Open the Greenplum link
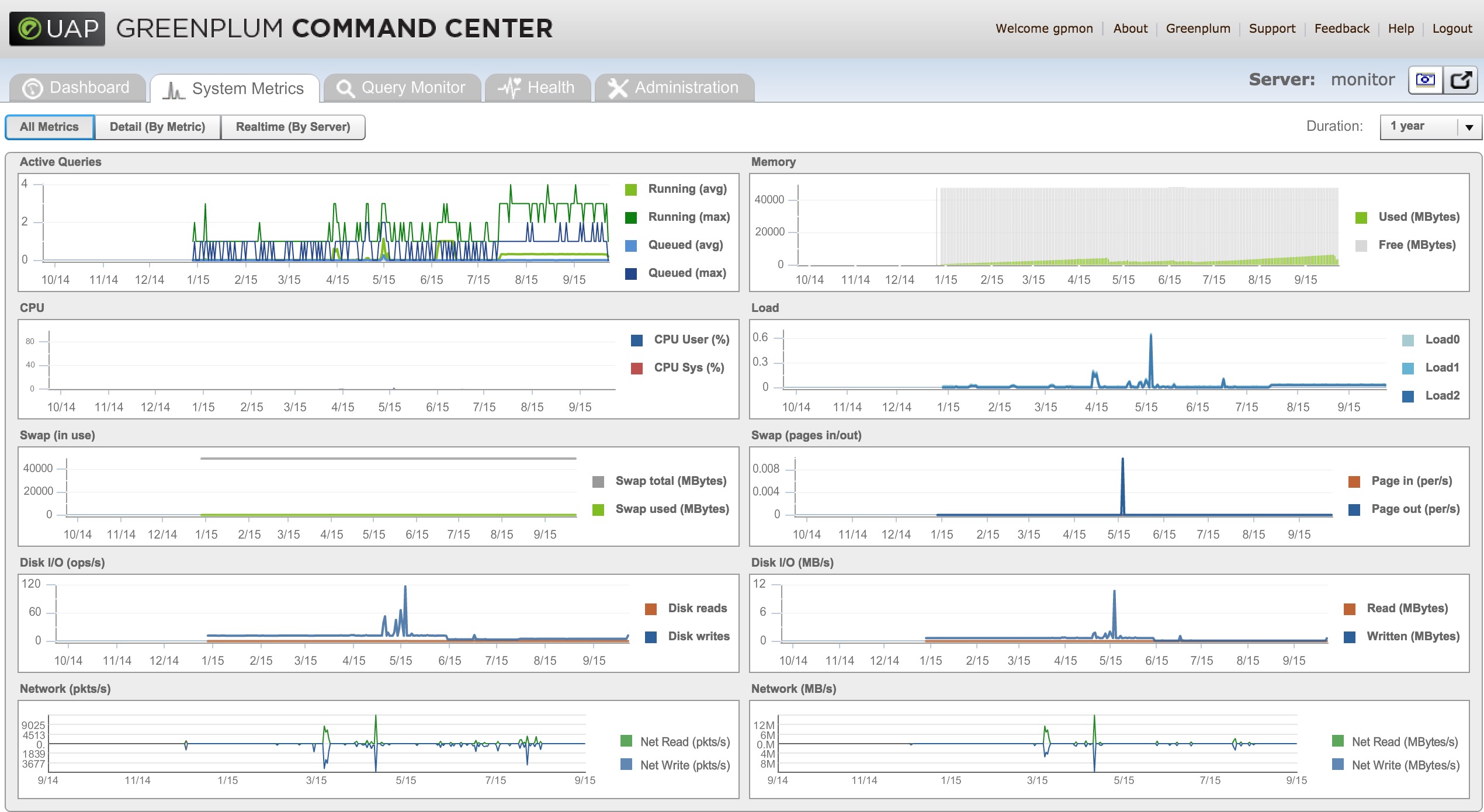The height and width of the screenshot is (812, 1484). (1198, 29)
